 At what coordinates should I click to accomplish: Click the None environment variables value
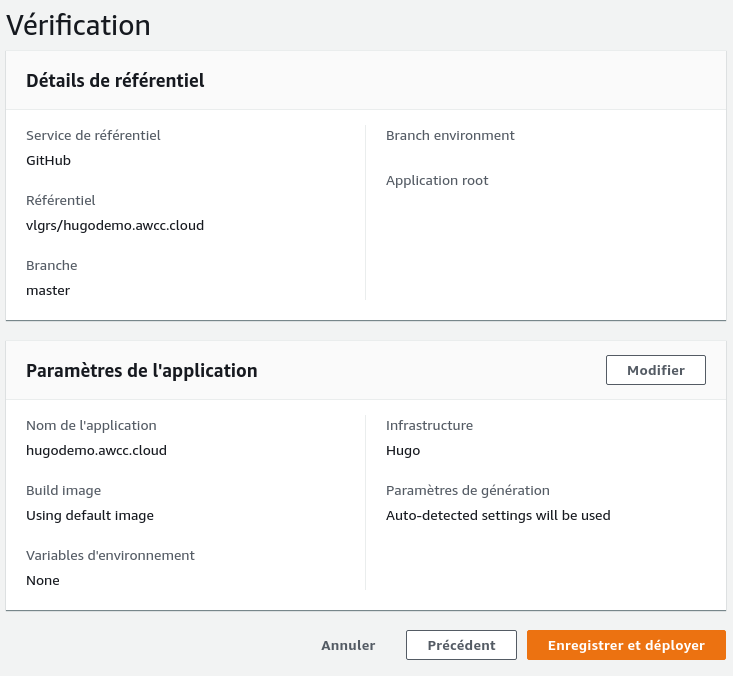pos(43,580)
